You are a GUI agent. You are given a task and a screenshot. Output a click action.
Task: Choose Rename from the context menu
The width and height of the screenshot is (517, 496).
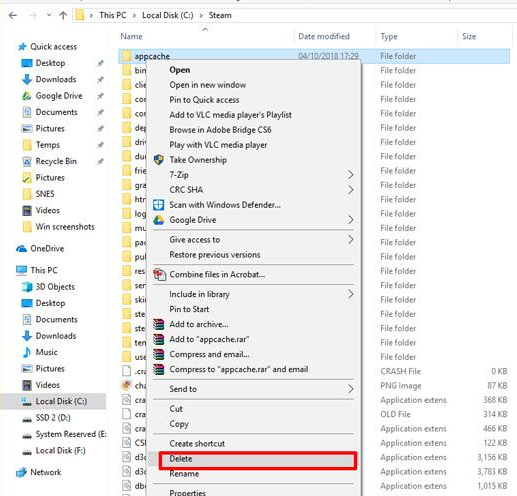point(184,474)
